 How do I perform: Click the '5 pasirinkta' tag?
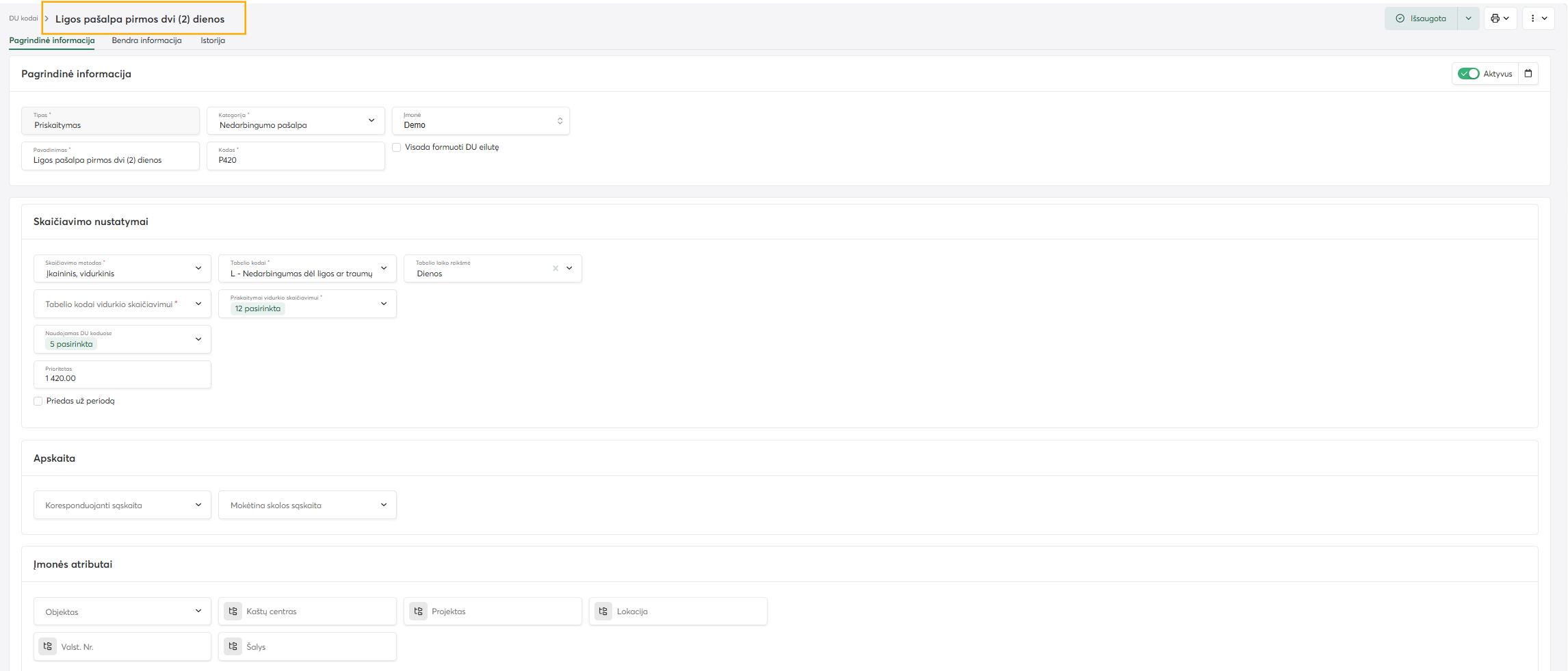point(71,344)
